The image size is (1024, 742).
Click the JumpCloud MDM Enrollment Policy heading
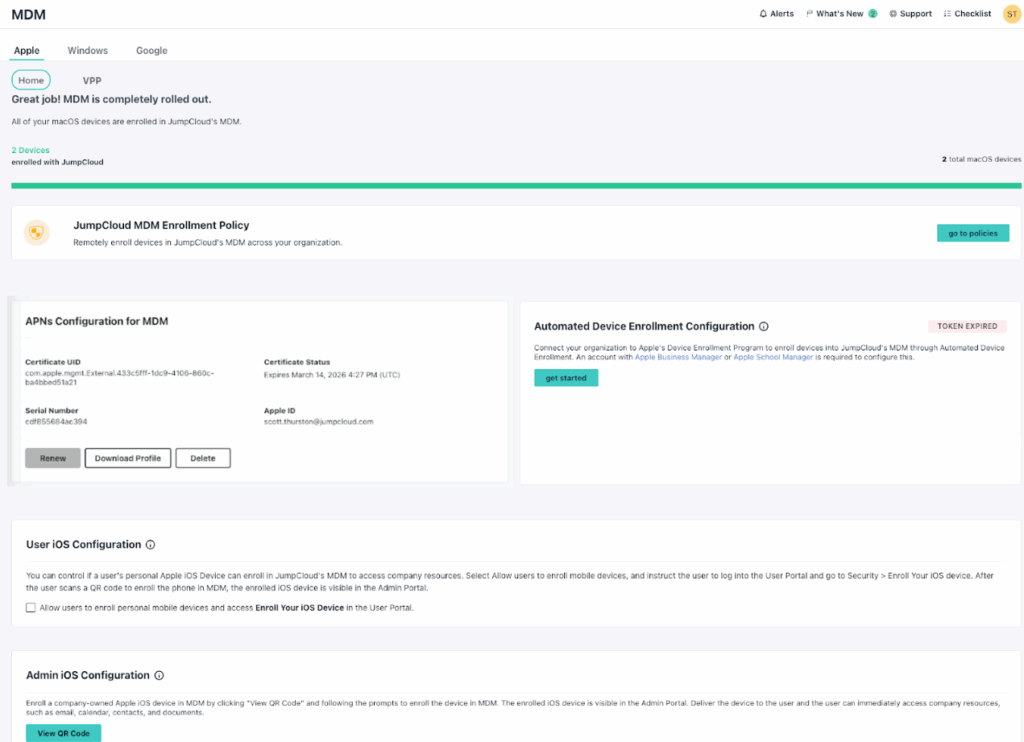pos(161,225)
